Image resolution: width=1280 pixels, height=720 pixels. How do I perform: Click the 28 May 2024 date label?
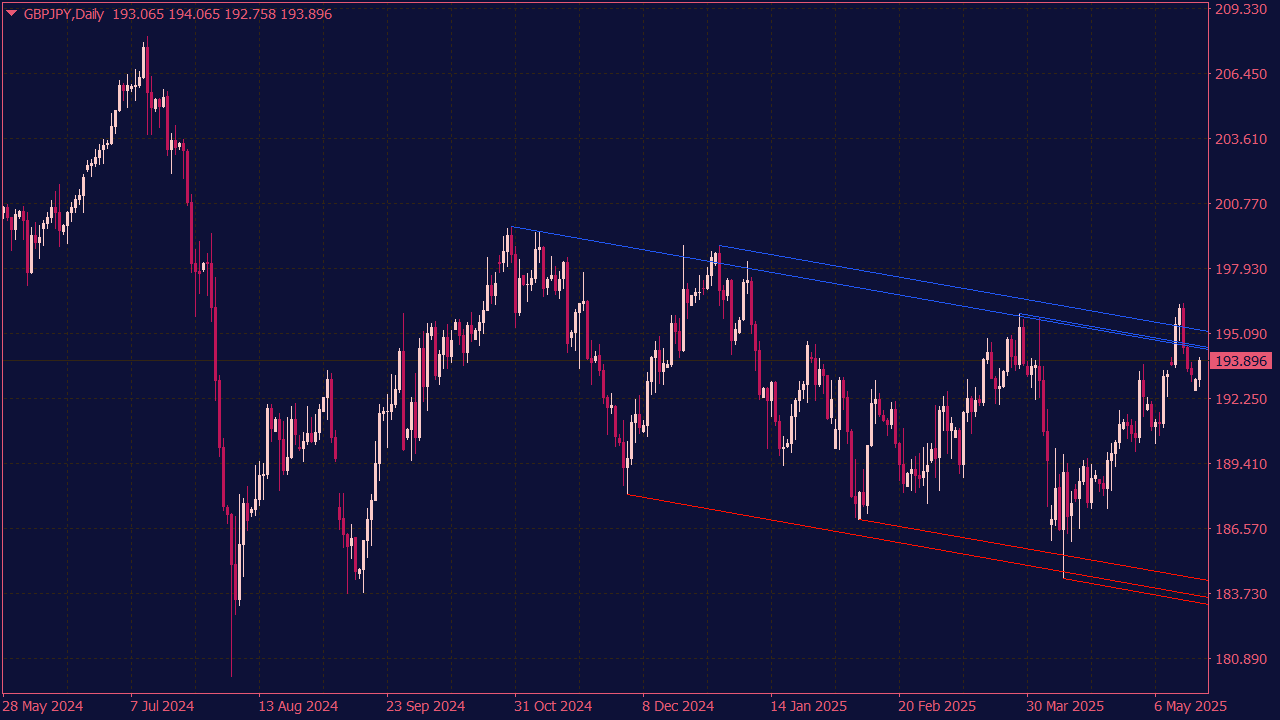44,705
